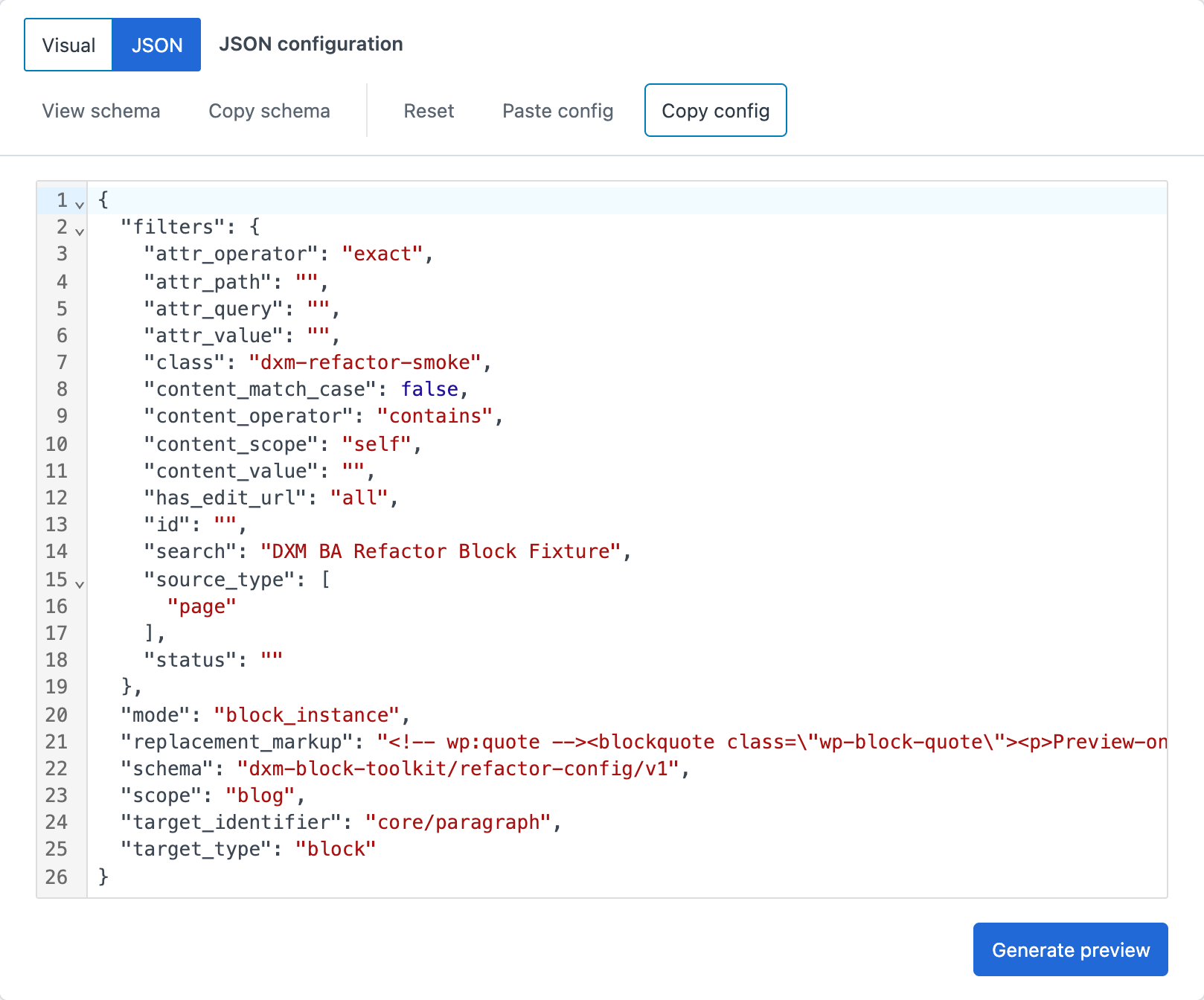
Task: Click the "exact" value of attr_operator
Action: (382, 254)
